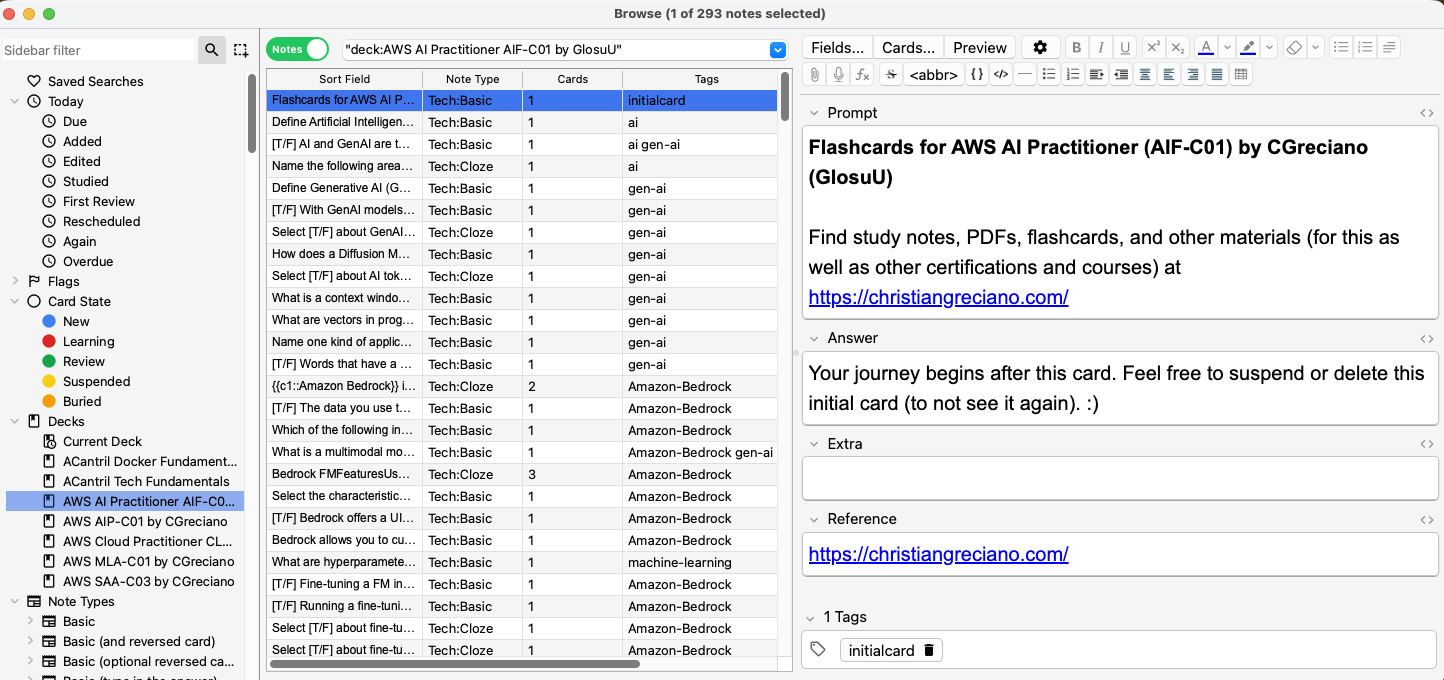Click the Note Type column header
1444x680 pixels.
click(x=472, y=79)
